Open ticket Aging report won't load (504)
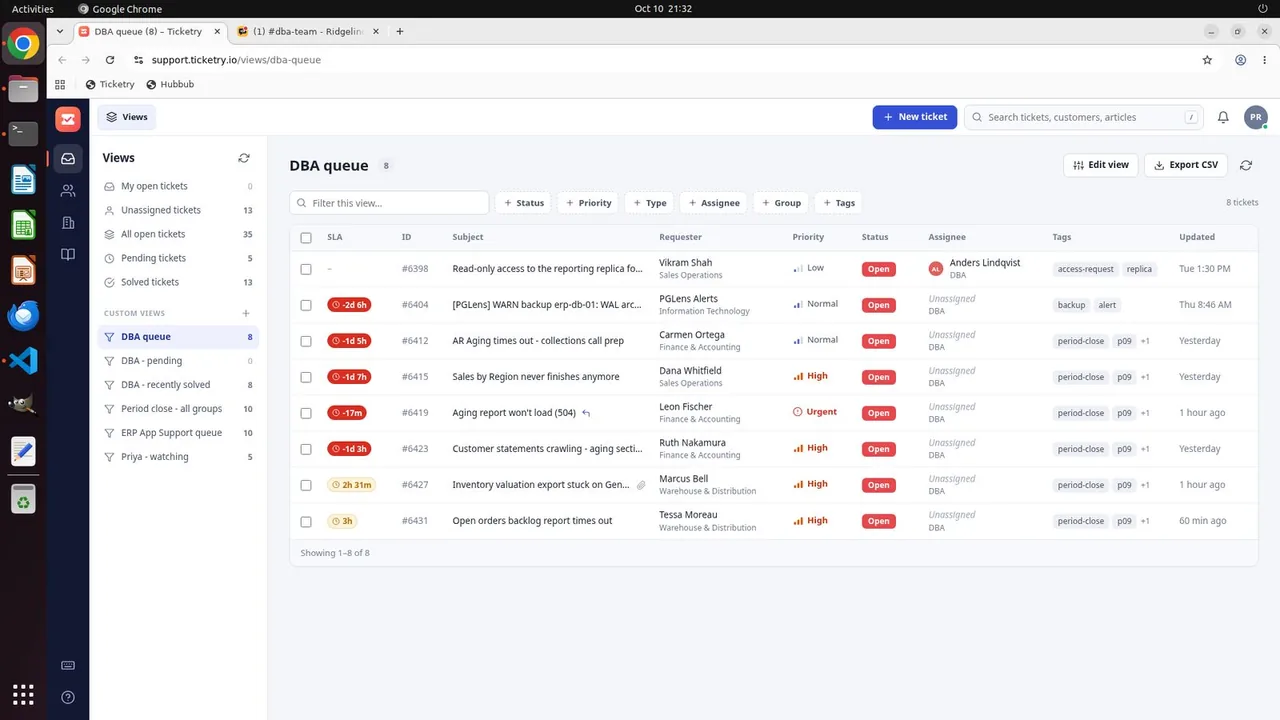 click(x=514, y=413)
